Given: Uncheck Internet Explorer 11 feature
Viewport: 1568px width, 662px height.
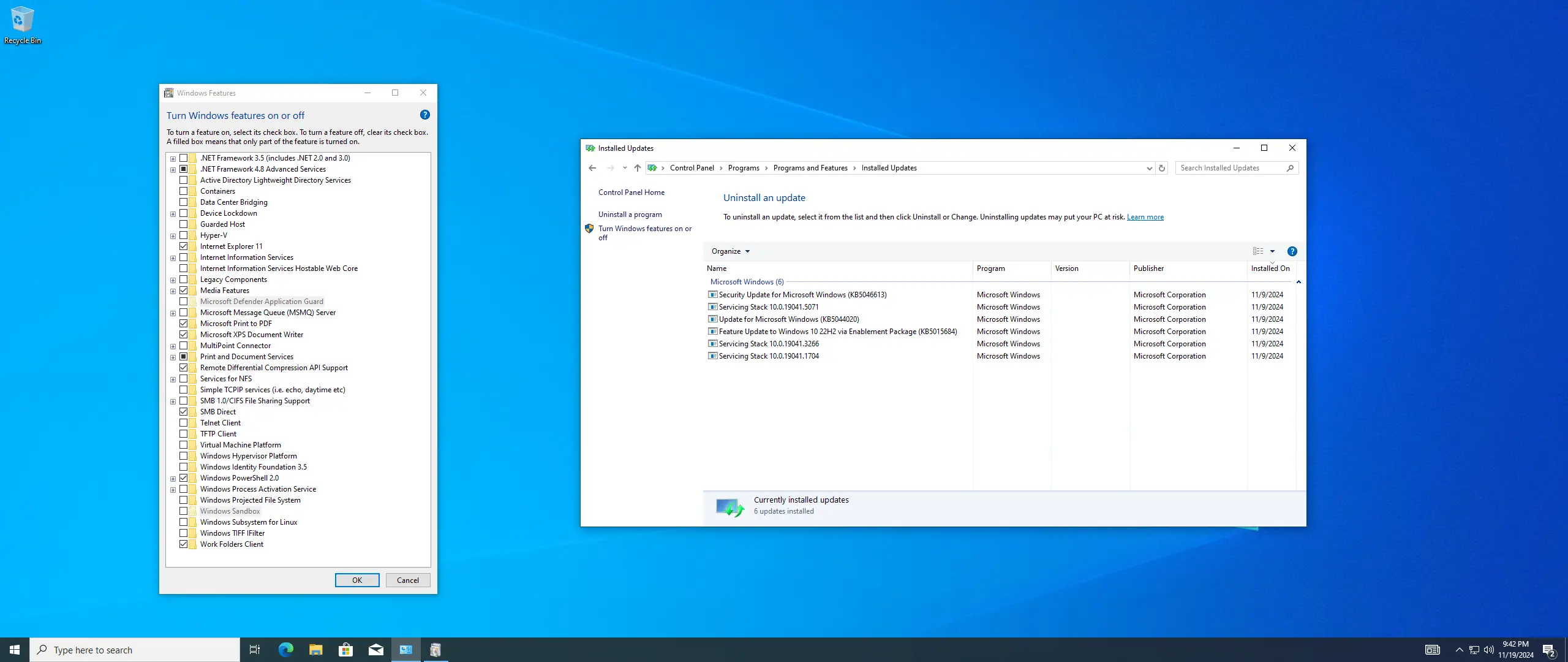Looking at the screenshot, I should pos(183,246).
